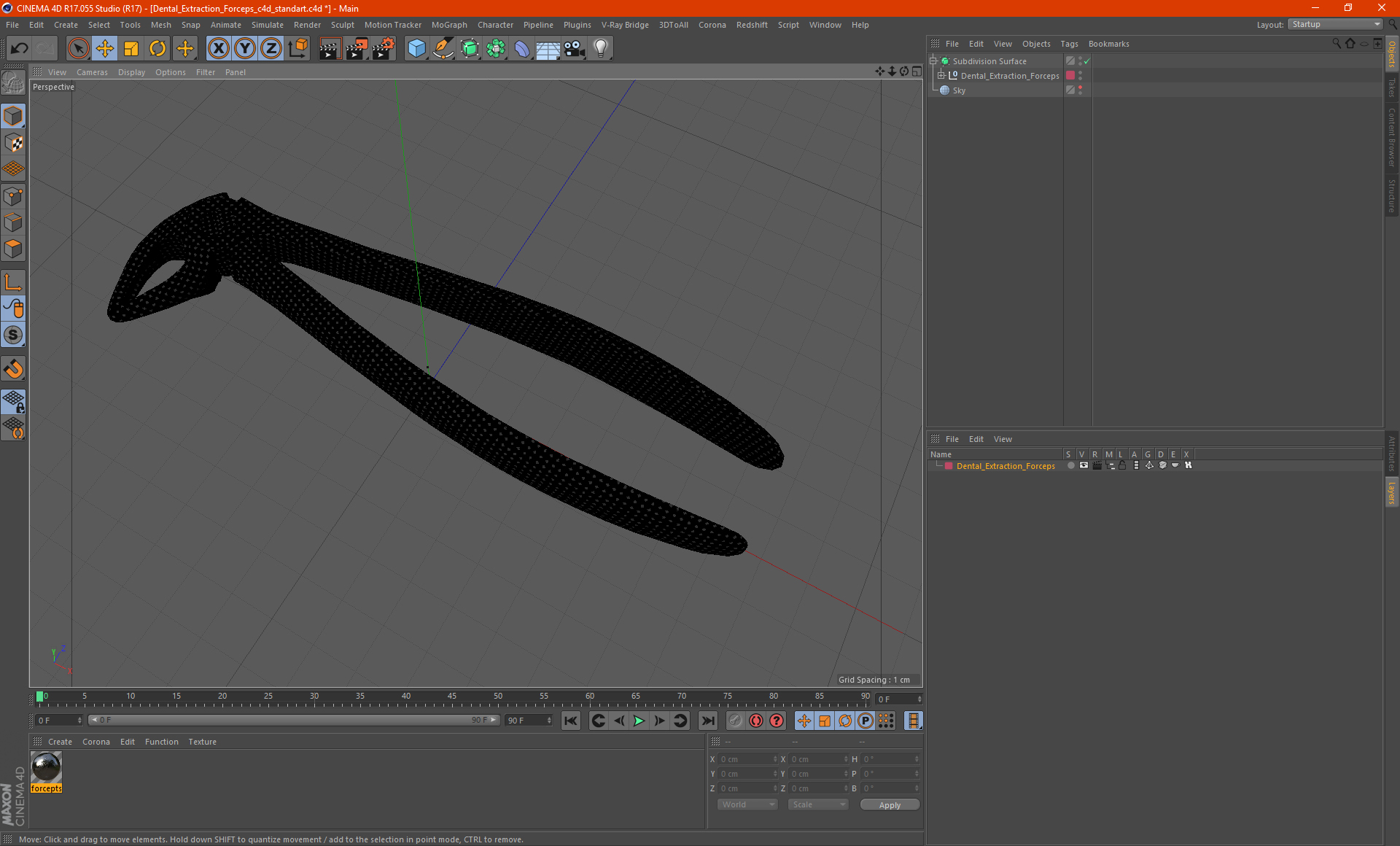Select the Scale tool
This screenshot has height=846, width=1400.
(131, 48)
